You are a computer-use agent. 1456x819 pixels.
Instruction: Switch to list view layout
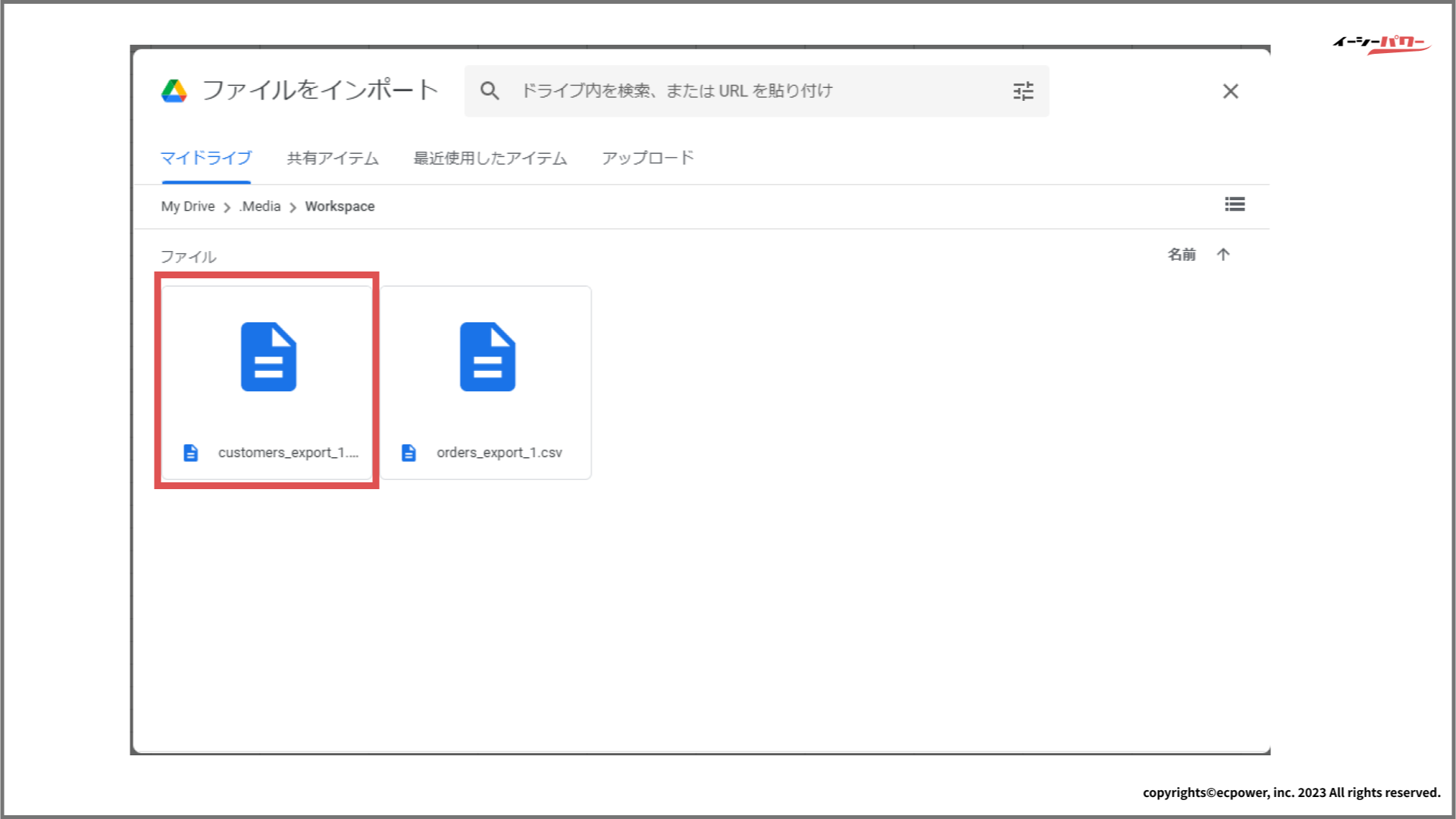pos(1235,205)
